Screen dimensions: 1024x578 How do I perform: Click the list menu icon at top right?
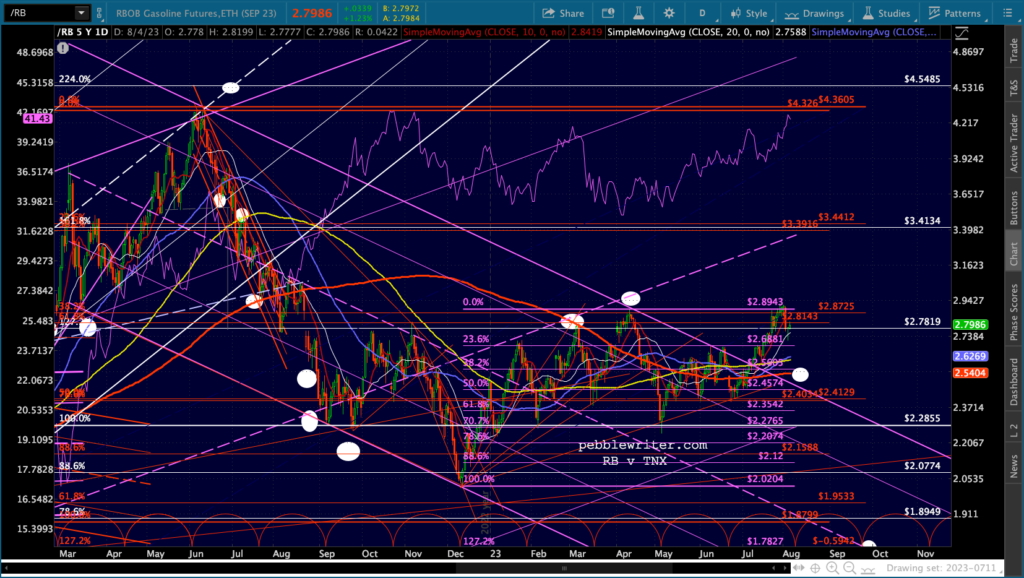(1008, 13)
